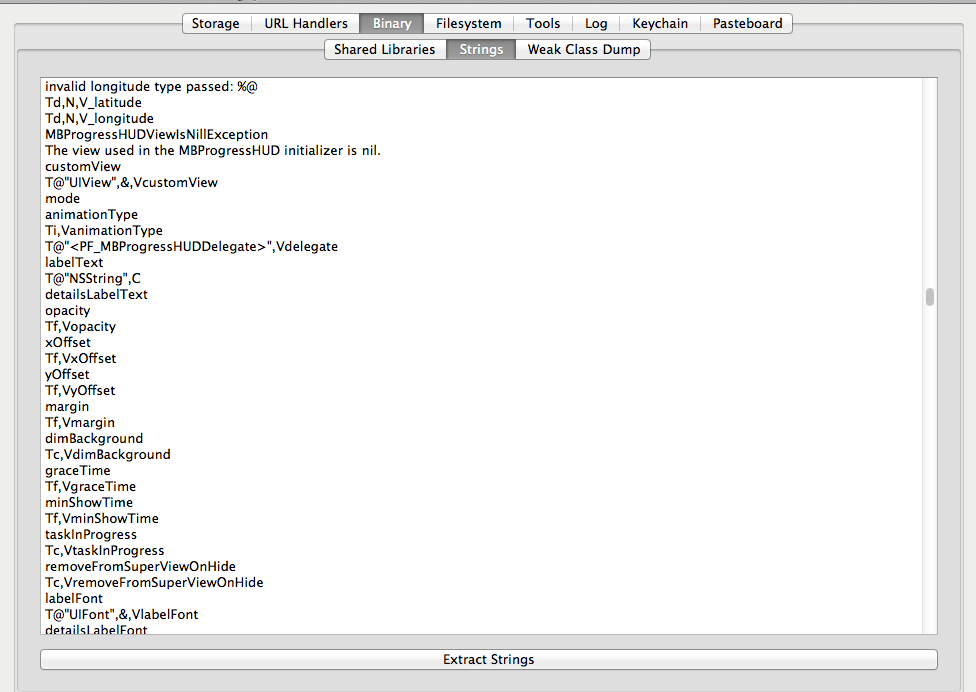Open the URL Handlers tab
This screenshot has width=976, height=692.
click(306, 23)
